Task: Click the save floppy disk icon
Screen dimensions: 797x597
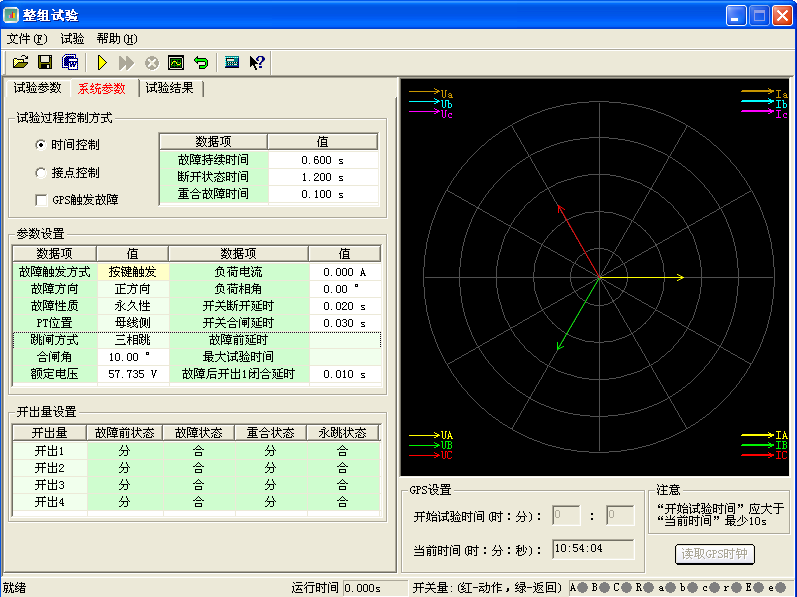Action: pyautogui.click(x=45, y=62)
